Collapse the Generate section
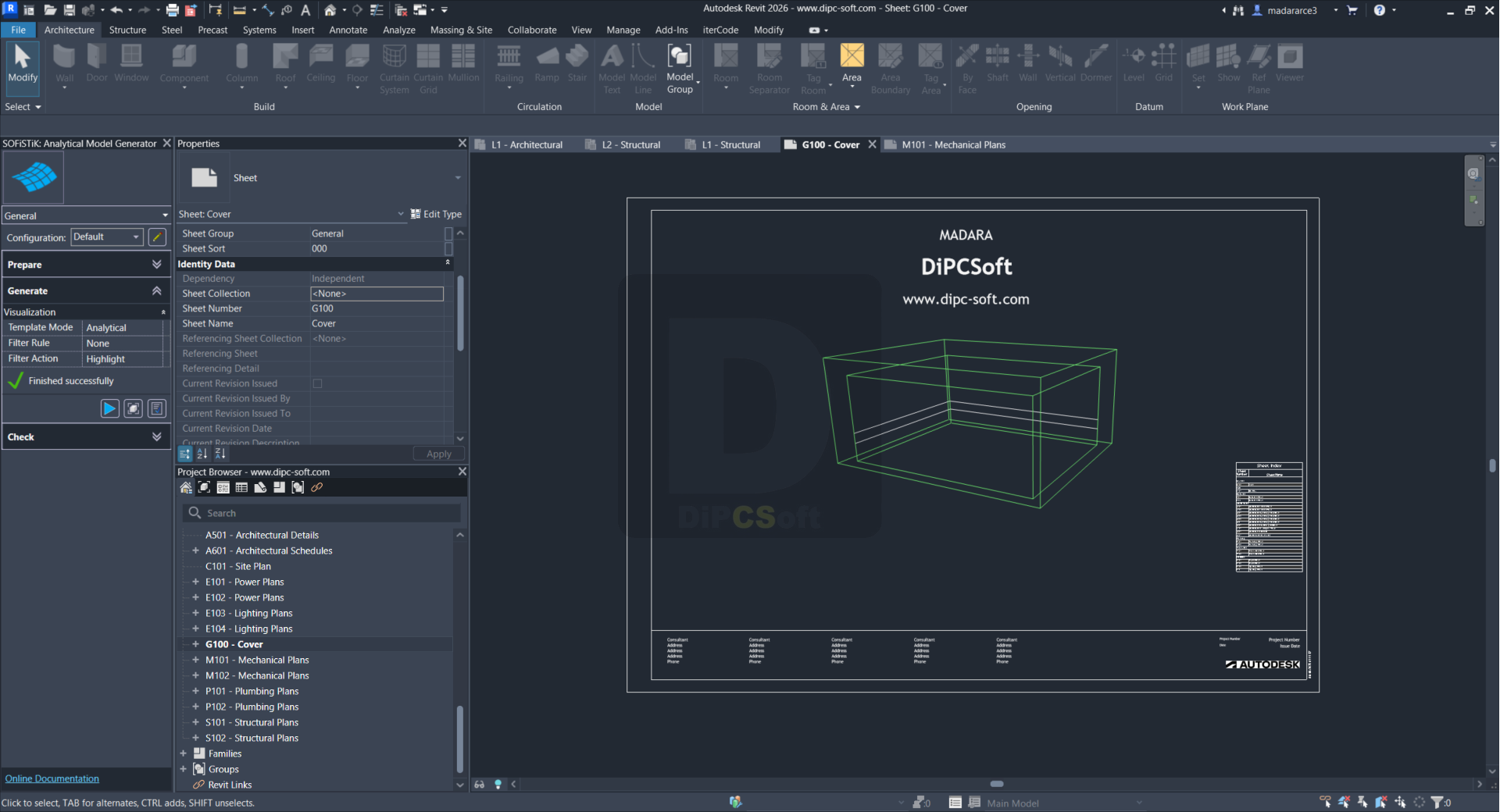The image size is (1500, 812). (x=86, y=290)
